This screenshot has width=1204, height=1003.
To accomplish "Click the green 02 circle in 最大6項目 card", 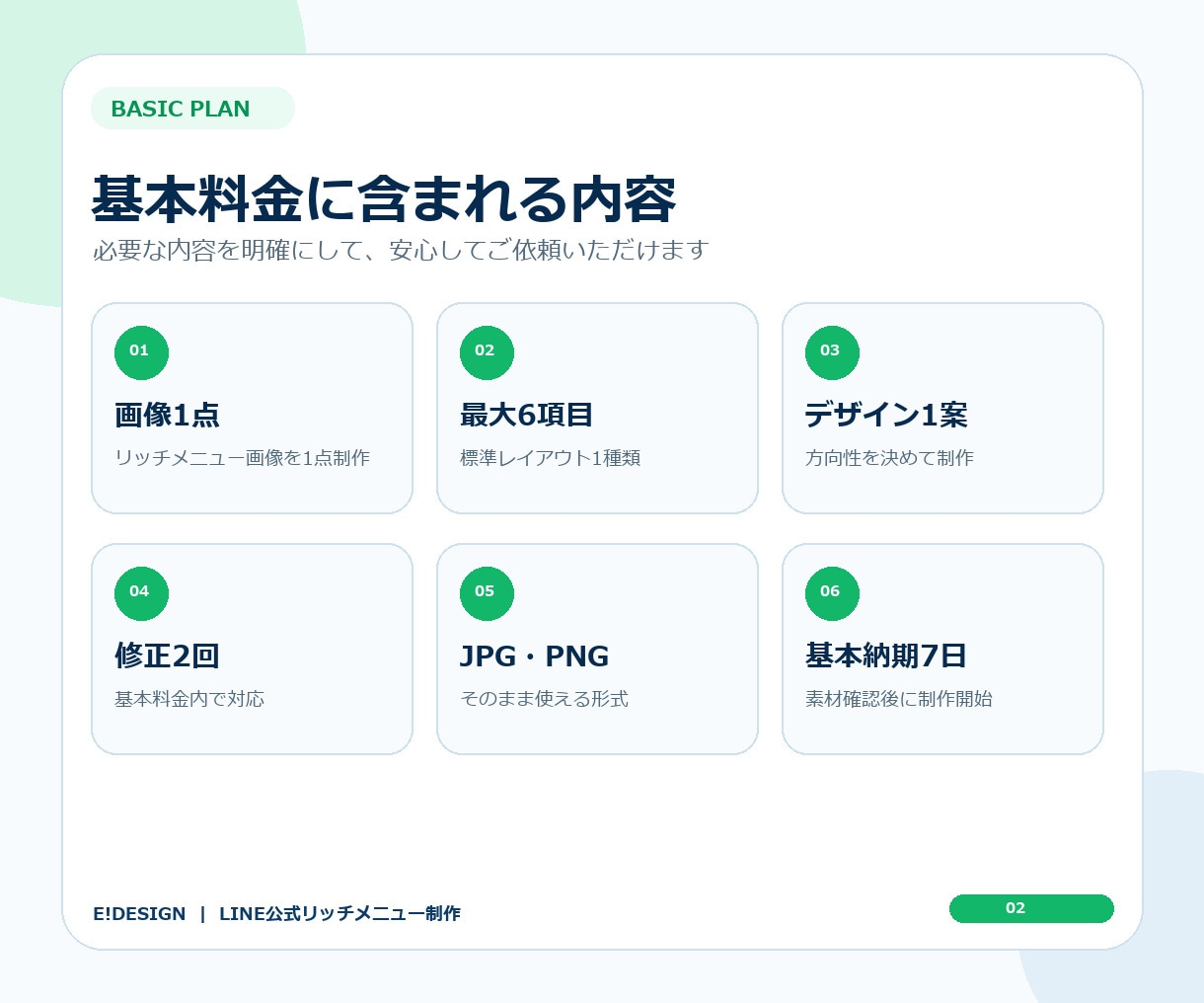I will coord(487,352).
